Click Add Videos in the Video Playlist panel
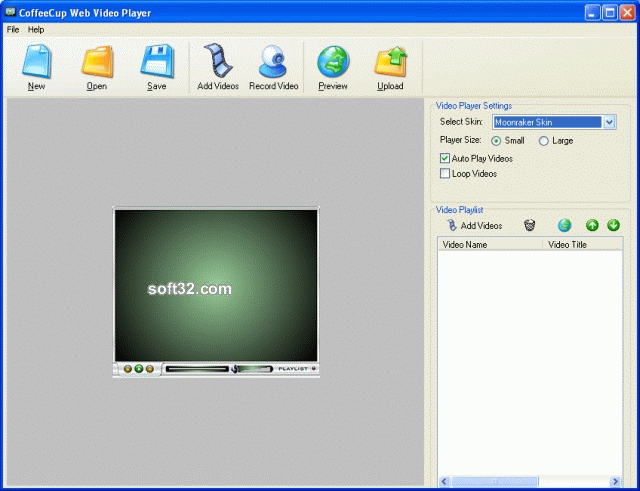The width and height of the screenshot is (640, 491). click(474, 225)
